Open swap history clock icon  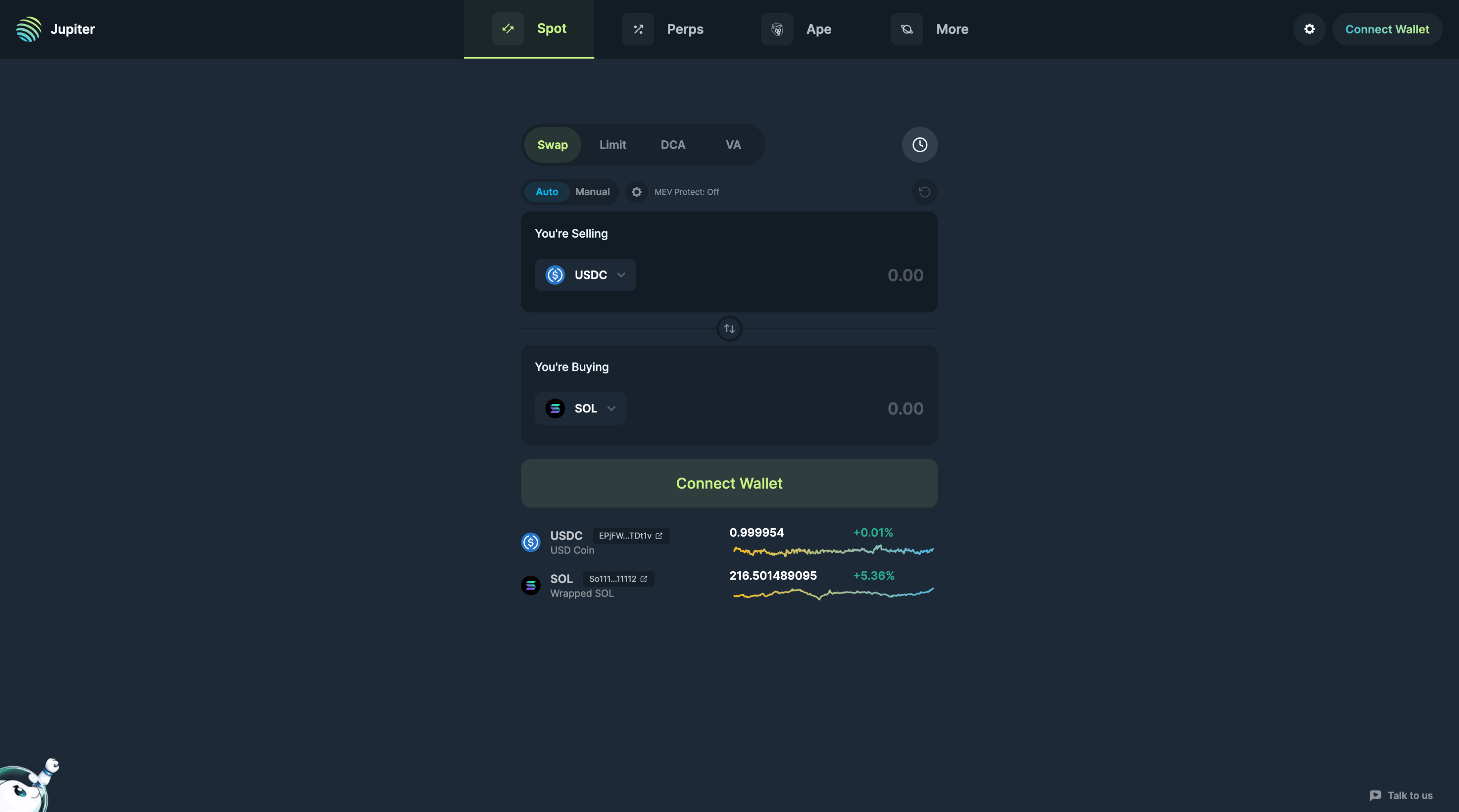[920, 144]
